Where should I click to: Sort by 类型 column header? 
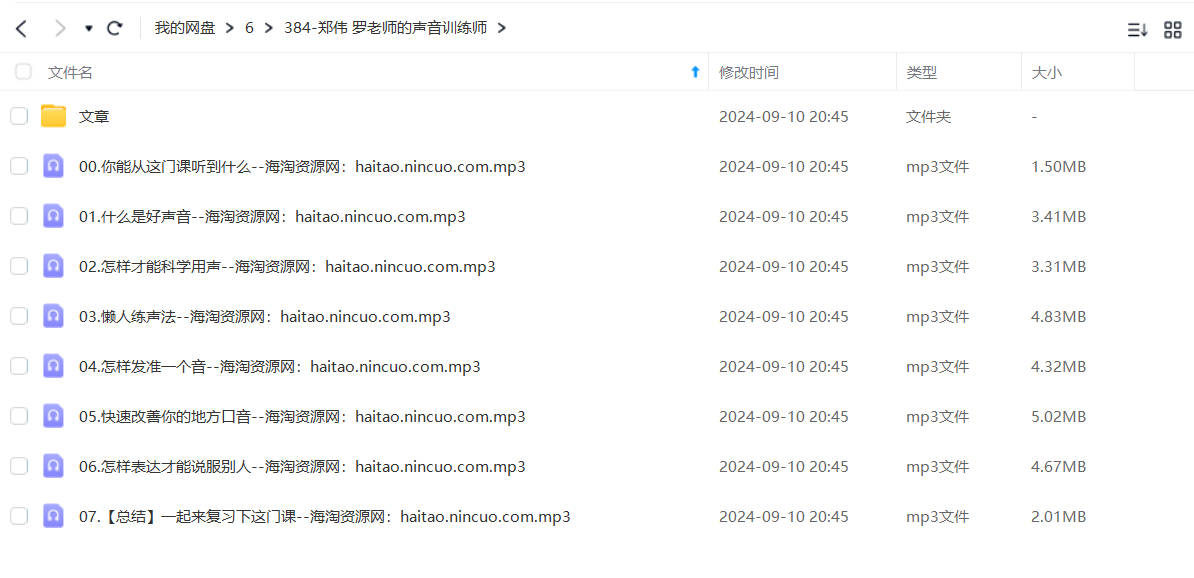[921, 72]
